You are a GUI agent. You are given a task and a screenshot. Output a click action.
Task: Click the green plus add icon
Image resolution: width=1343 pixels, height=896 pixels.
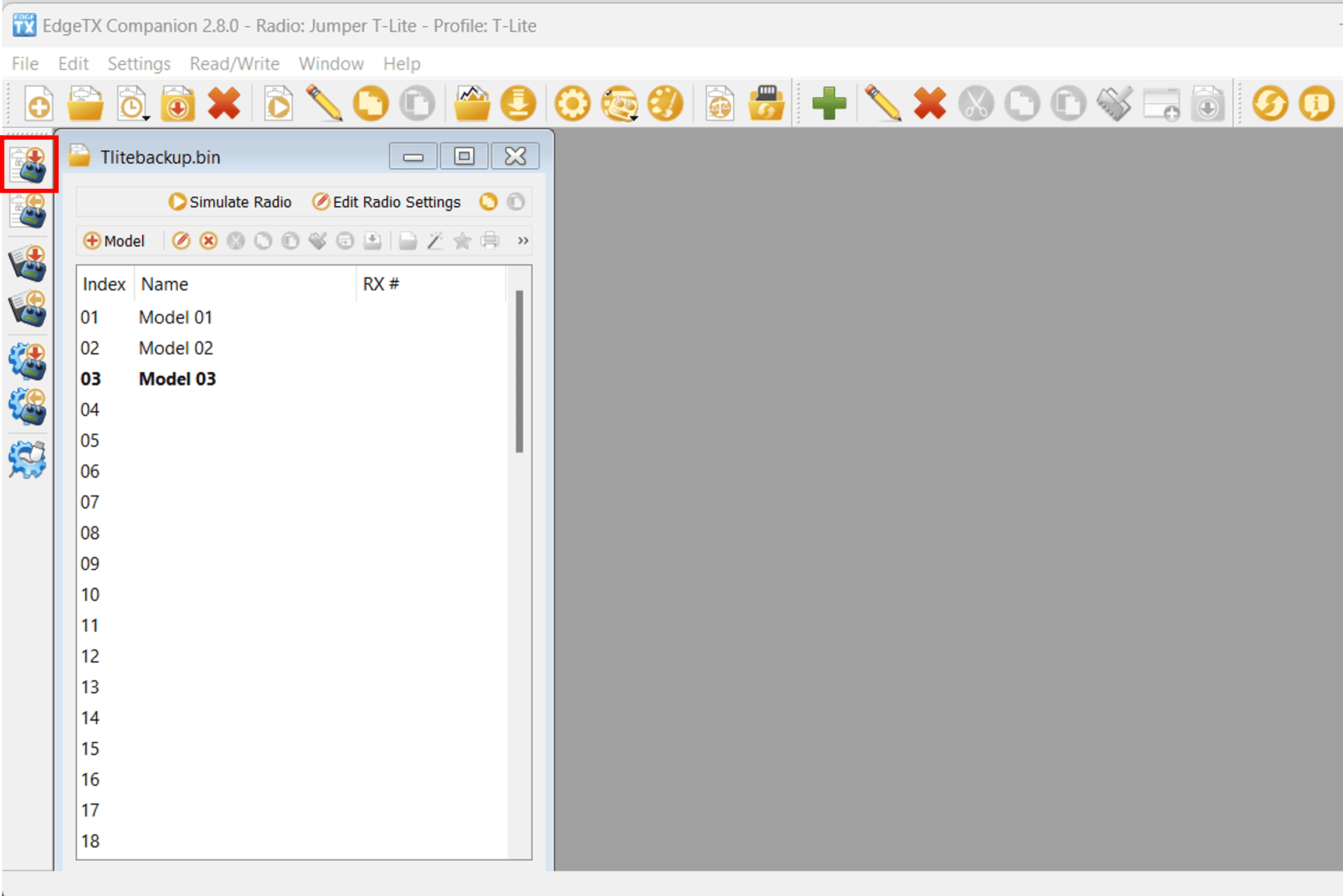(829, 104)
